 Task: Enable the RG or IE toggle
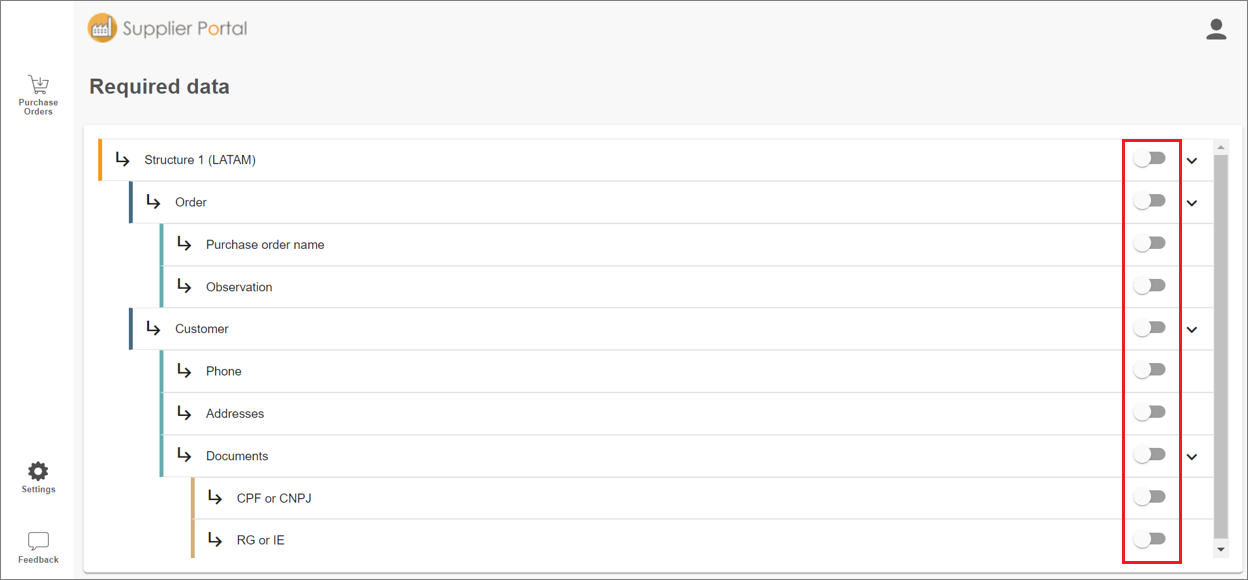1150,539
